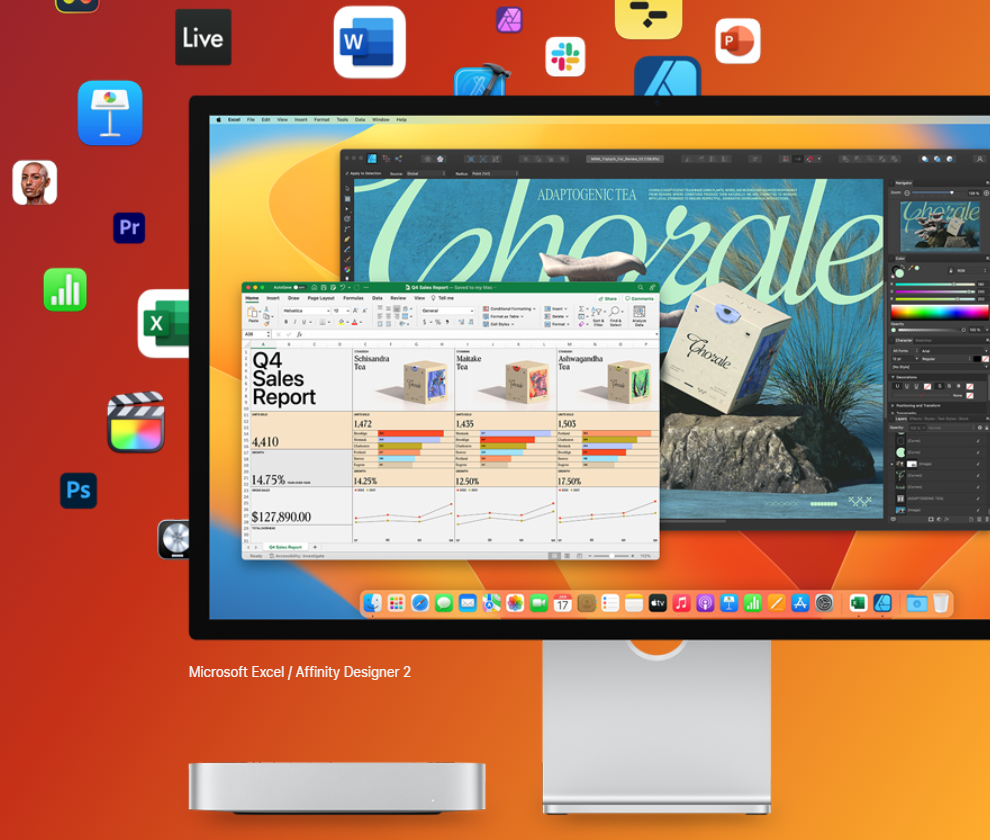990x840 pixels.
Task: Toggle Underline in Excel ribbon
Action: point(304,322)
